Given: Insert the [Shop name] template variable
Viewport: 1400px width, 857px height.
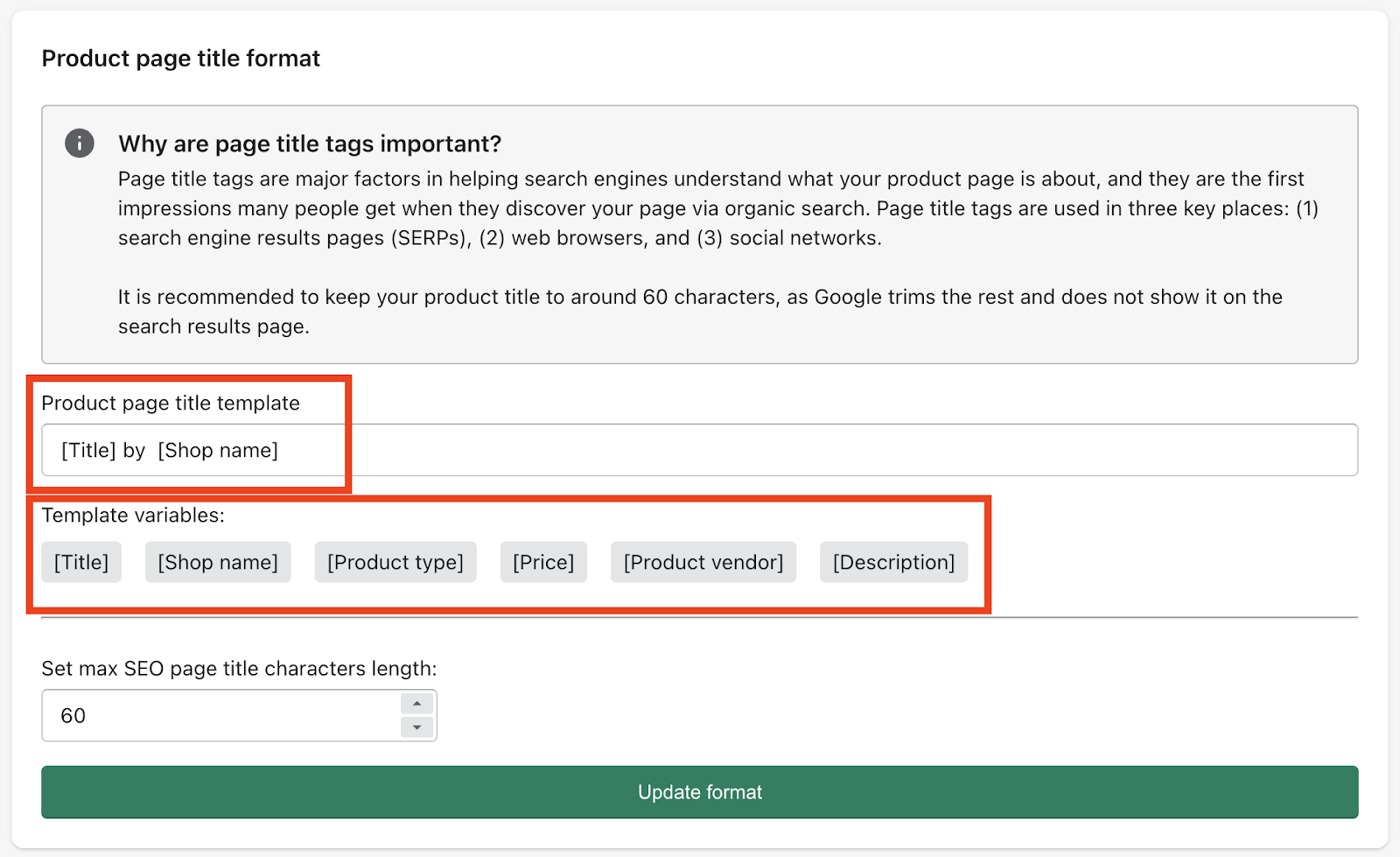Looking at the screenshot, I should click(x=218, y=562).
